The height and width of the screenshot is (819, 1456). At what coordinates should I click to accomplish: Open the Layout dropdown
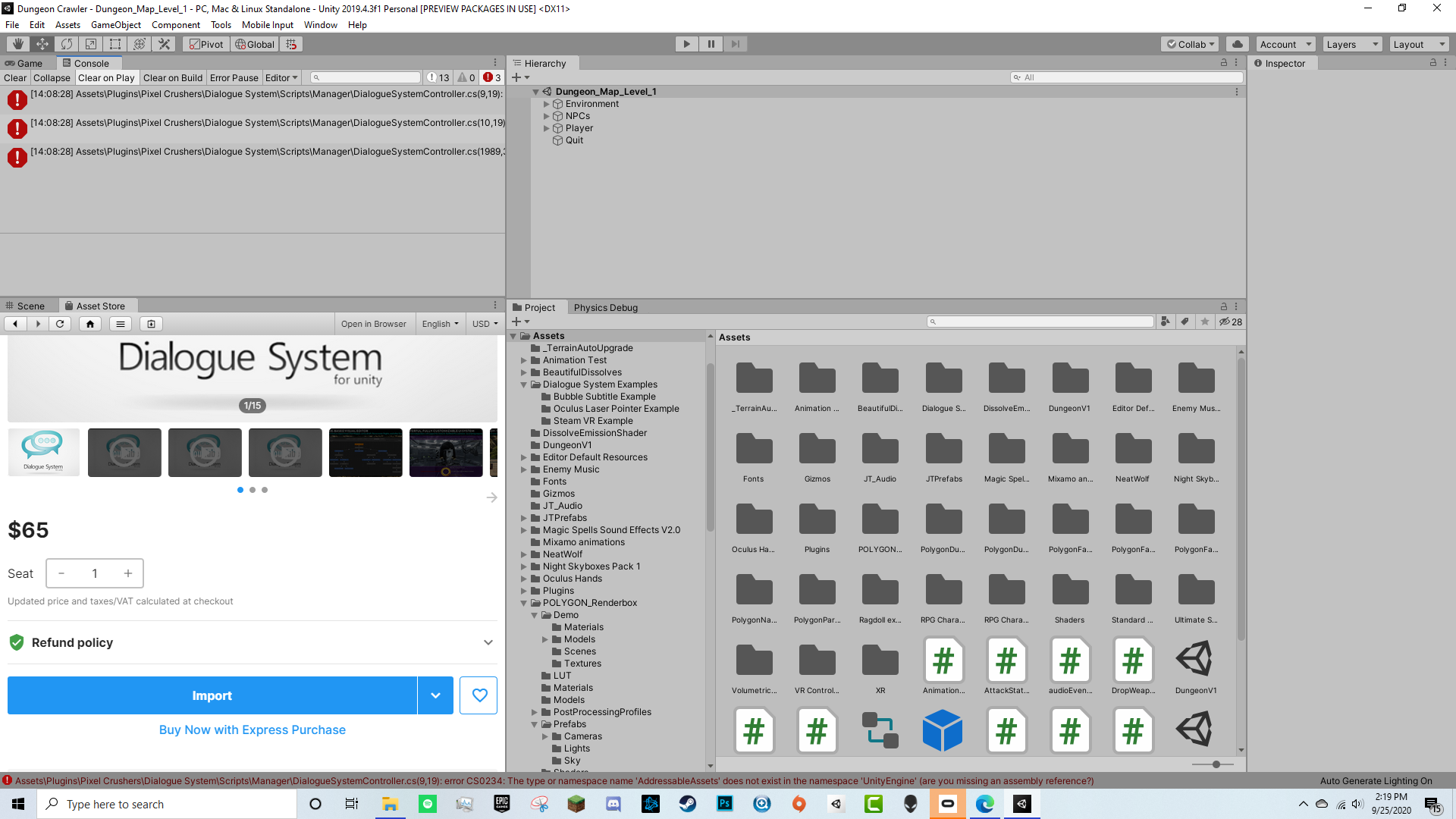pos(1419,44)
